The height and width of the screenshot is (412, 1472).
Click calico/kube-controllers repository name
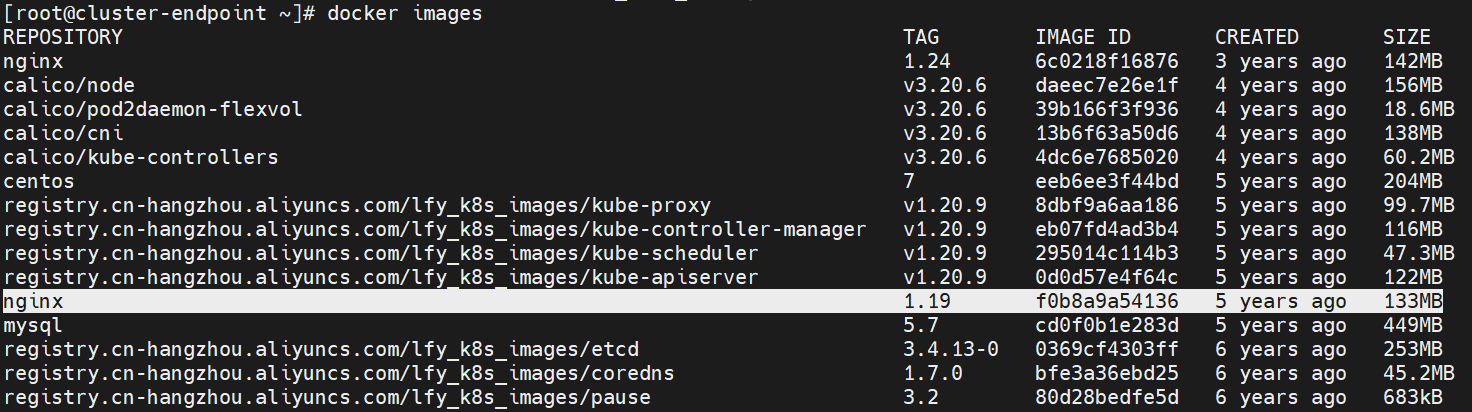[141, 157]
